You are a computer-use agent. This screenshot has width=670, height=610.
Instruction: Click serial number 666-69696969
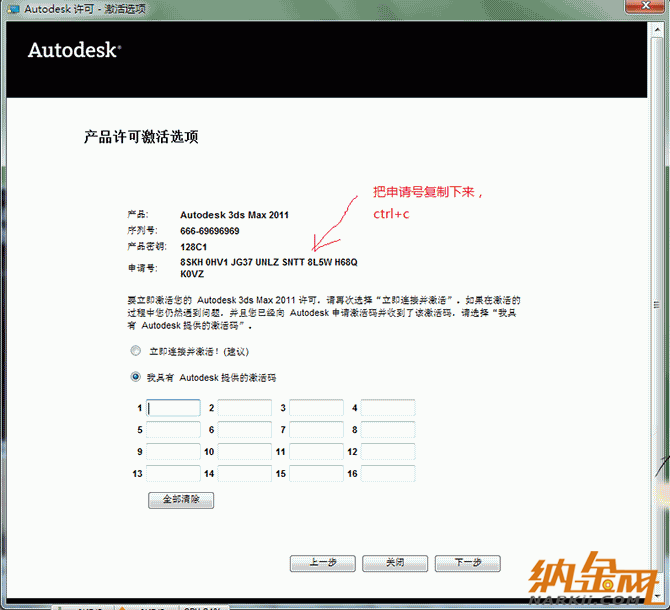(x=209, y=231)
